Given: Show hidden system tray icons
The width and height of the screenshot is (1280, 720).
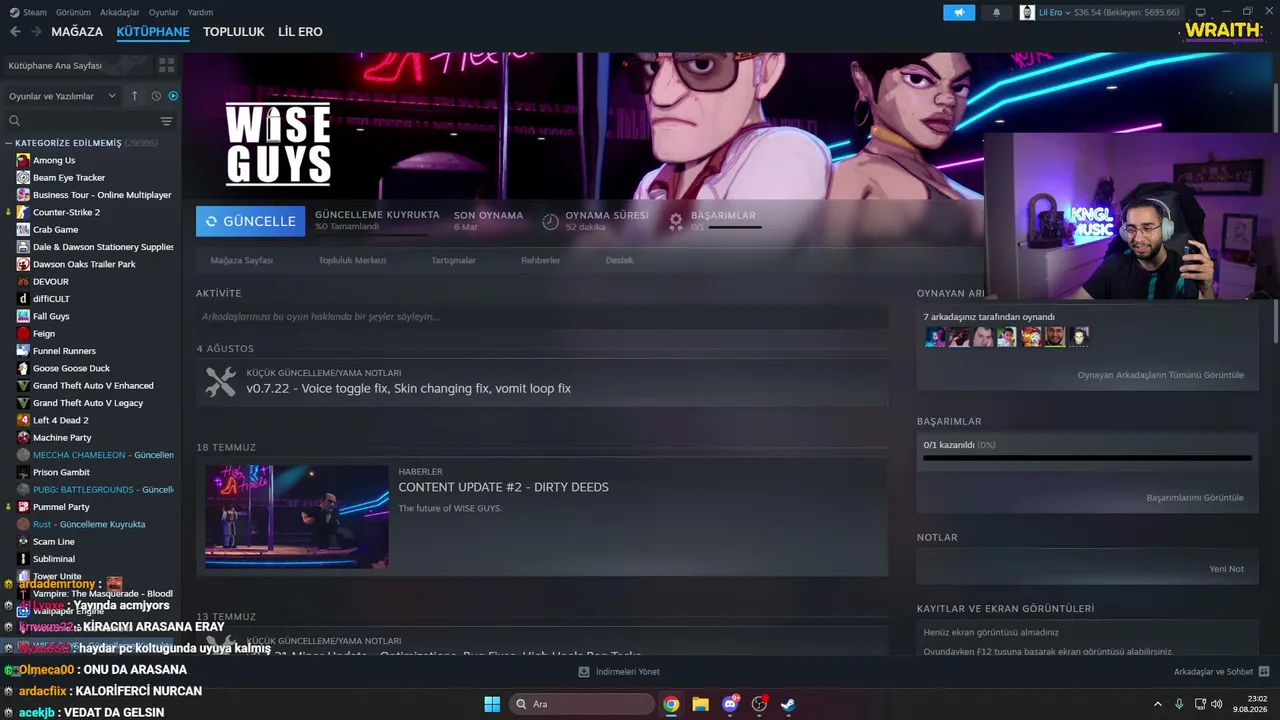Looking at the screenshot, I should click(1158, 704).
